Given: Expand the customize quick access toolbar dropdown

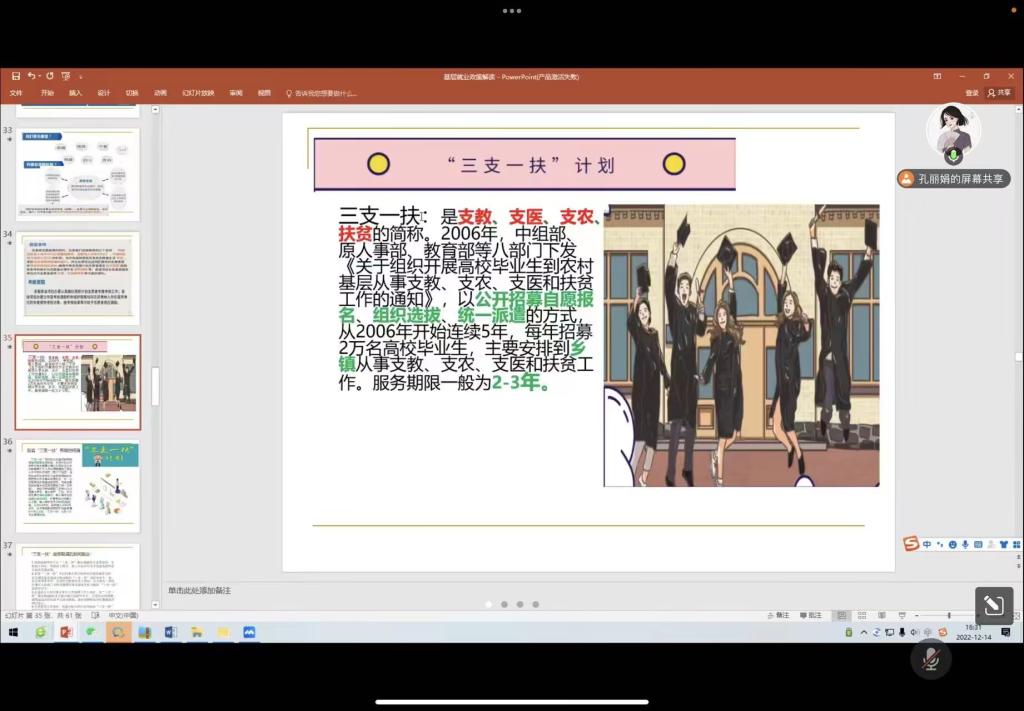Looking at the screenshot, I should 80,76.
